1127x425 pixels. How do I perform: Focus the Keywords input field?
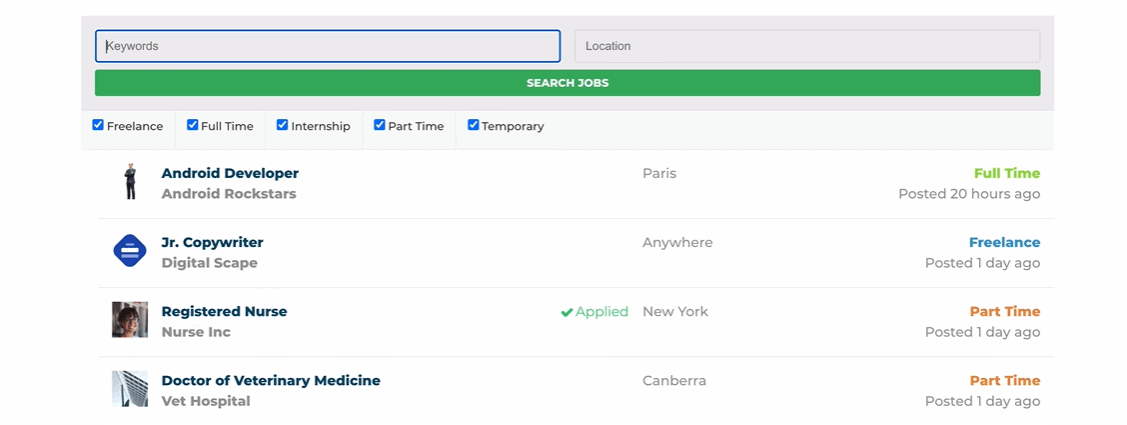pyautogui.click(x=328, y=46)
